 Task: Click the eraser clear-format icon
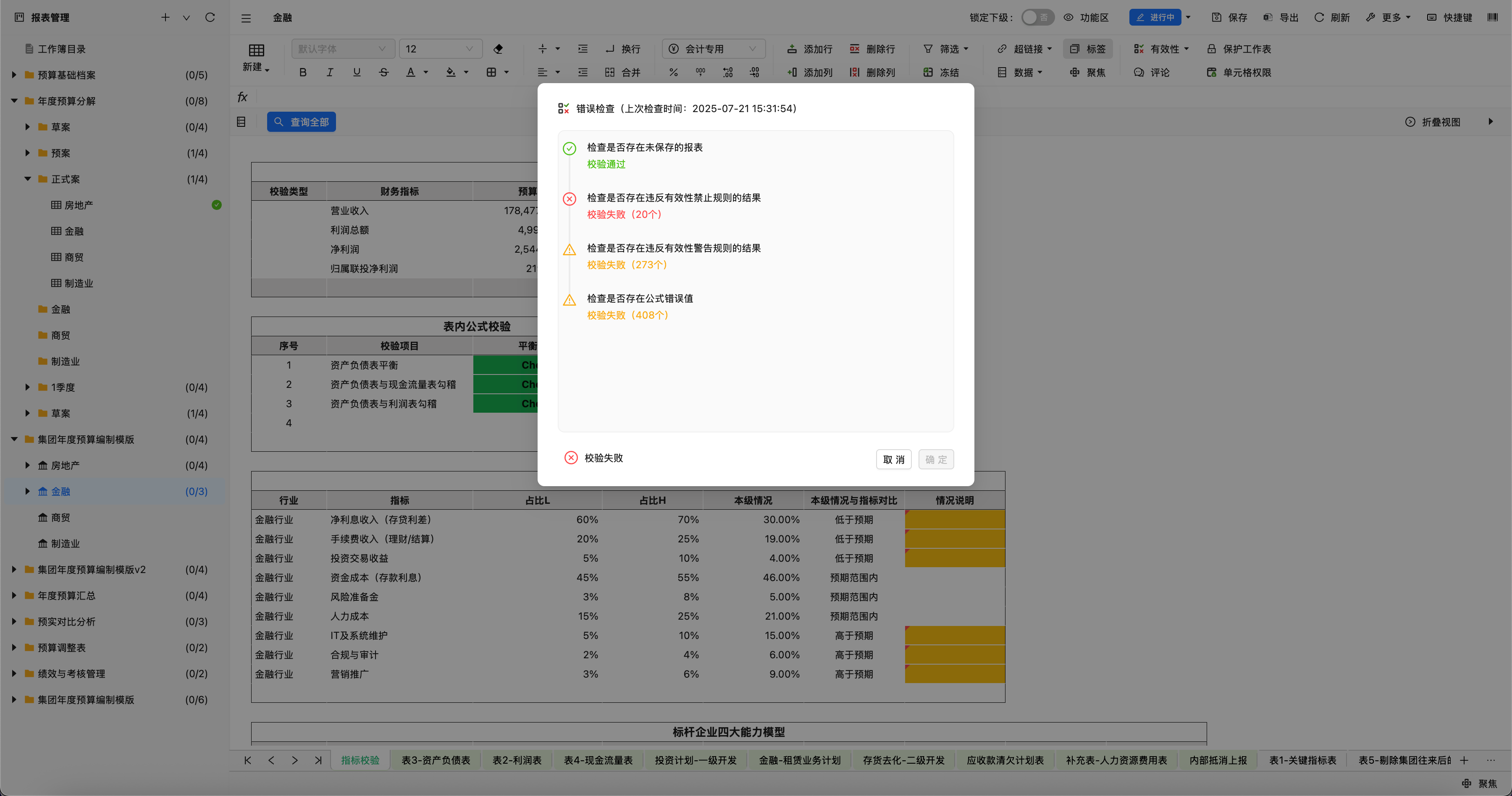tap(498, 49)
